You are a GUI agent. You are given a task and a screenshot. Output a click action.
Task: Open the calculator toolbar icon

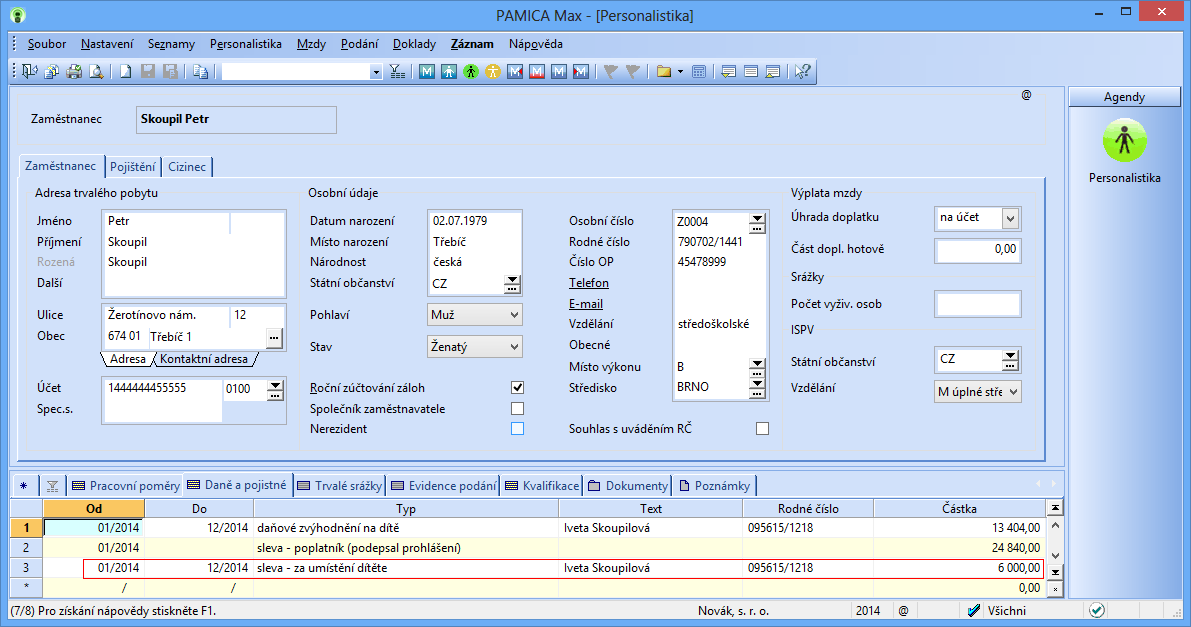[699, 71]
